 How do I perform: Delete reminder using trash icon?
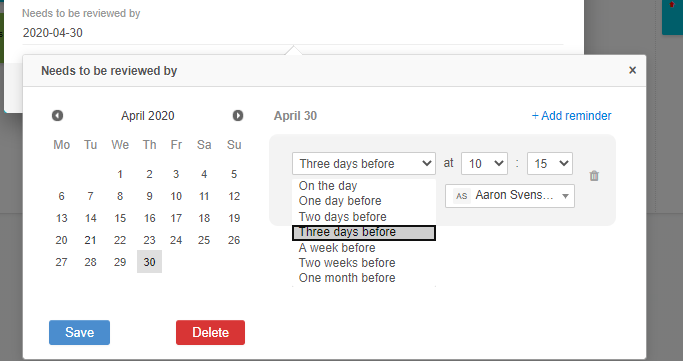pyautogui.click(x=594, y=175)
